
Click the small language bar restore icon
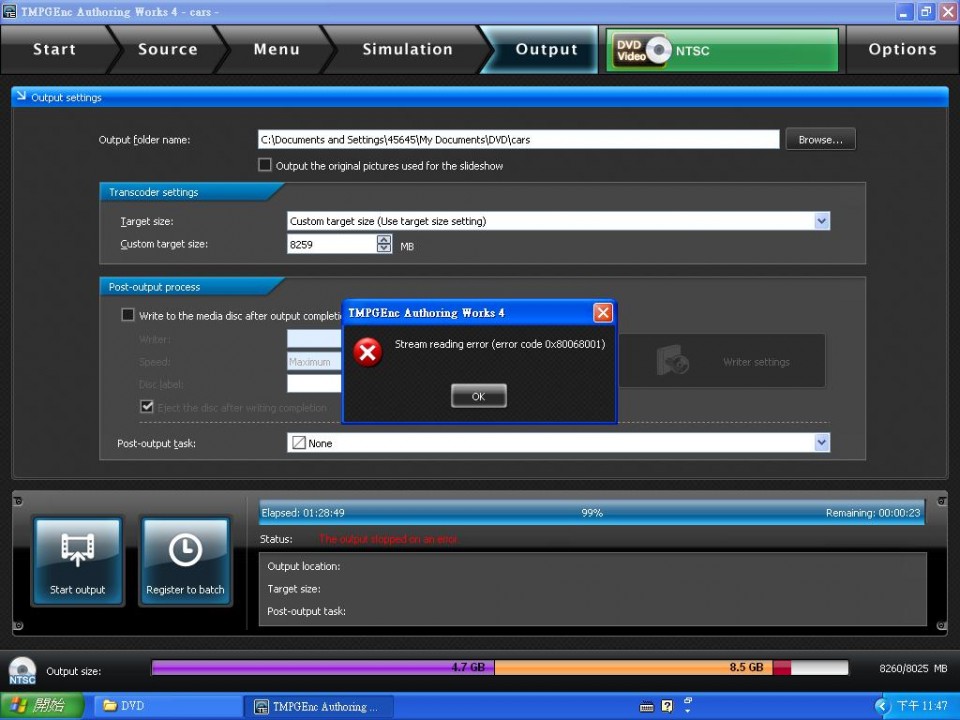pos(688,702)
